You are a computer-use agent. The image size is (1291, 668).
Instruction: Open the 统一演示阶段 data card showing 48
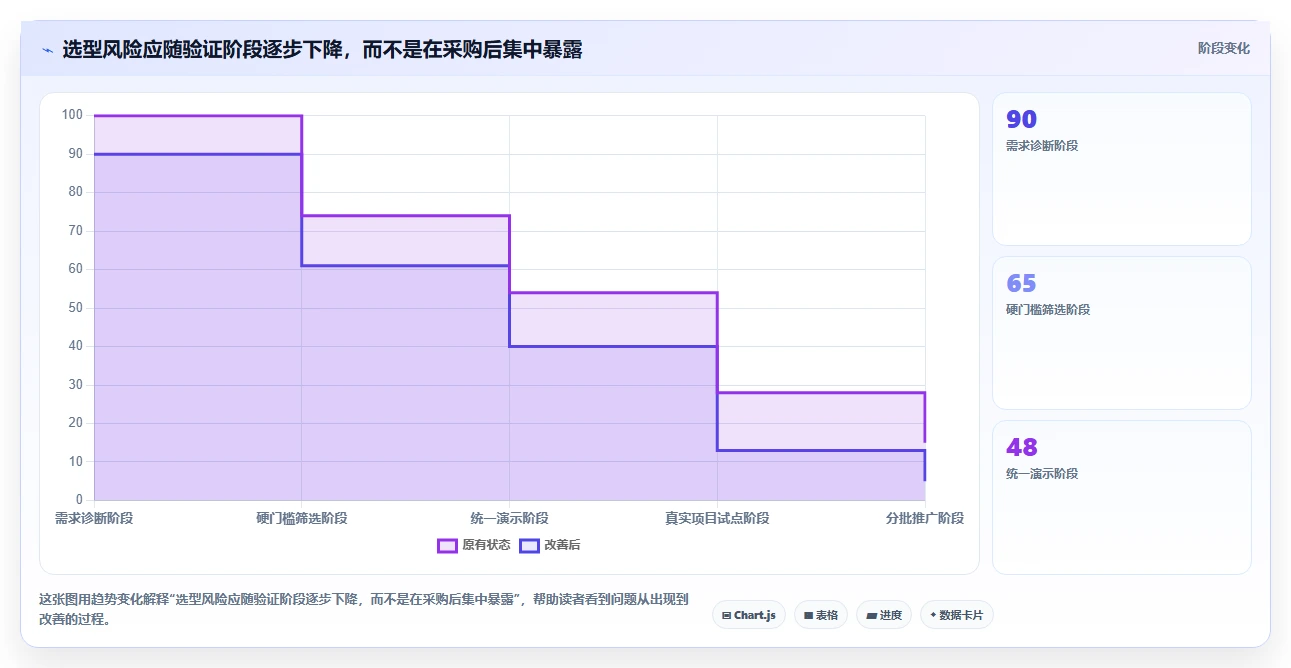click(1121, 497)
